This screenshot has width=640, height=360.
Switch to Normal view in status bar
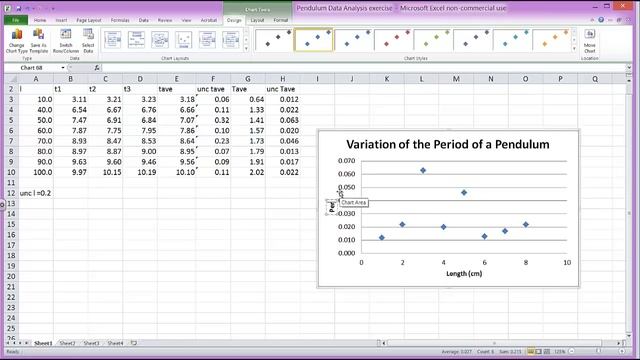[x=531, y=351]
